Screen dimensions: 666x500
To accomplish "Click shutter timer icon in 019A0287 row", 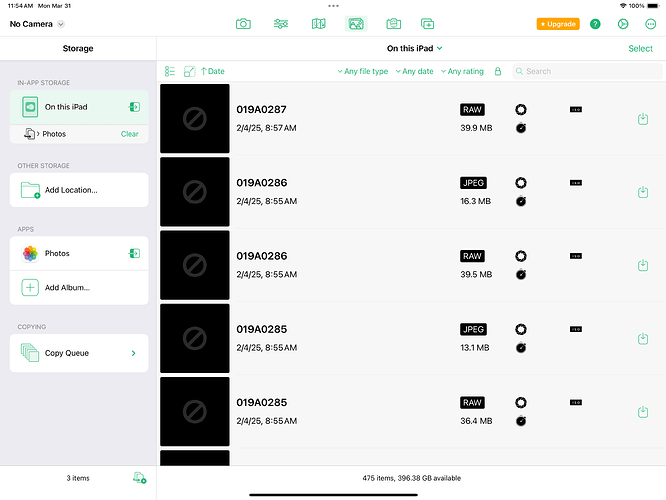I will (x=521, y=127).
